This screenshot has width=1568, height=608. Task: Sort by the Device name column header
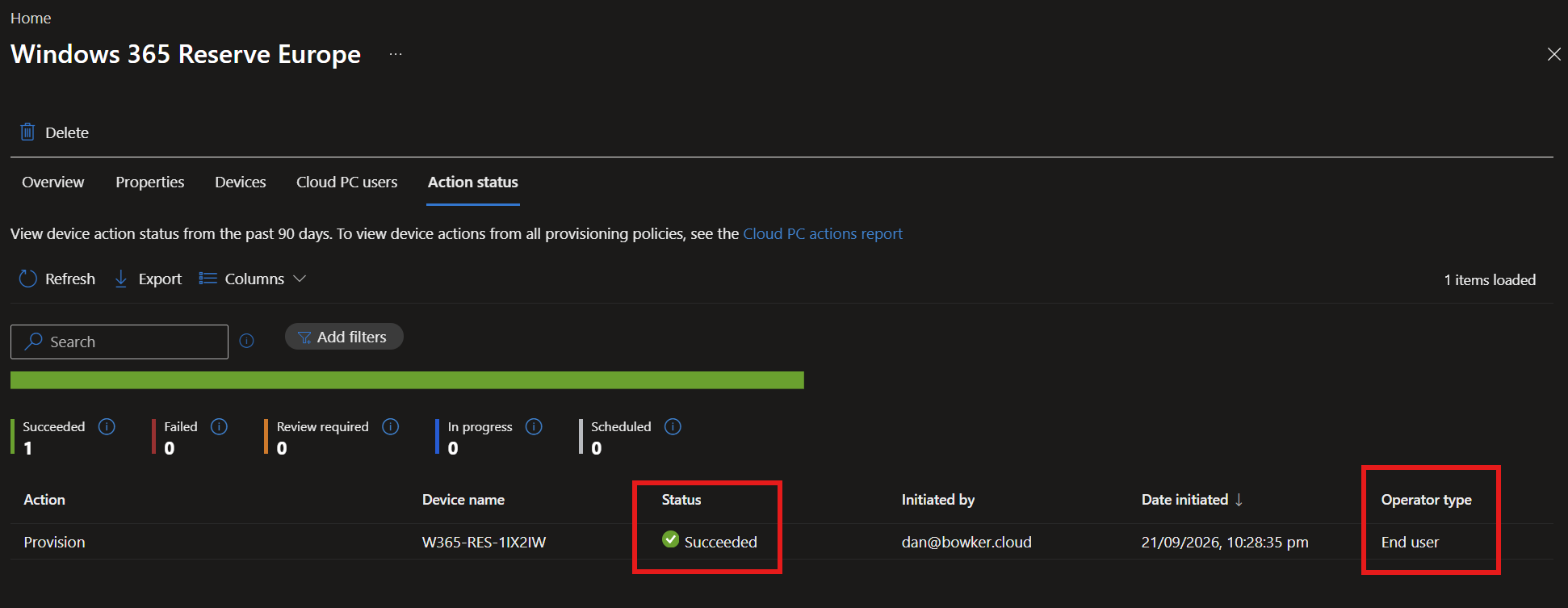[x=463, y=500]
